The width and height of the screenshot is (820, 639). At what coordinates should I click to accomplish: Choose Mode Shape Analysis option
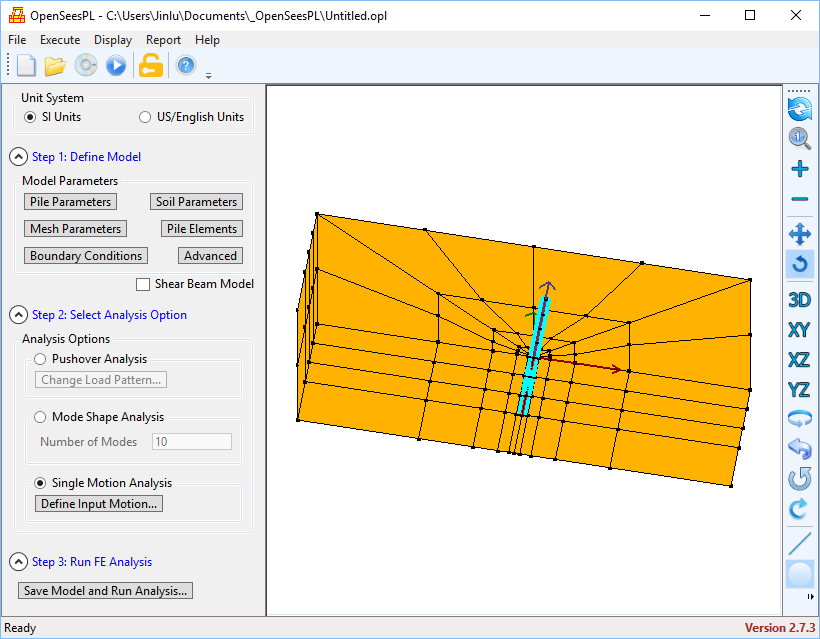point(41,417)
